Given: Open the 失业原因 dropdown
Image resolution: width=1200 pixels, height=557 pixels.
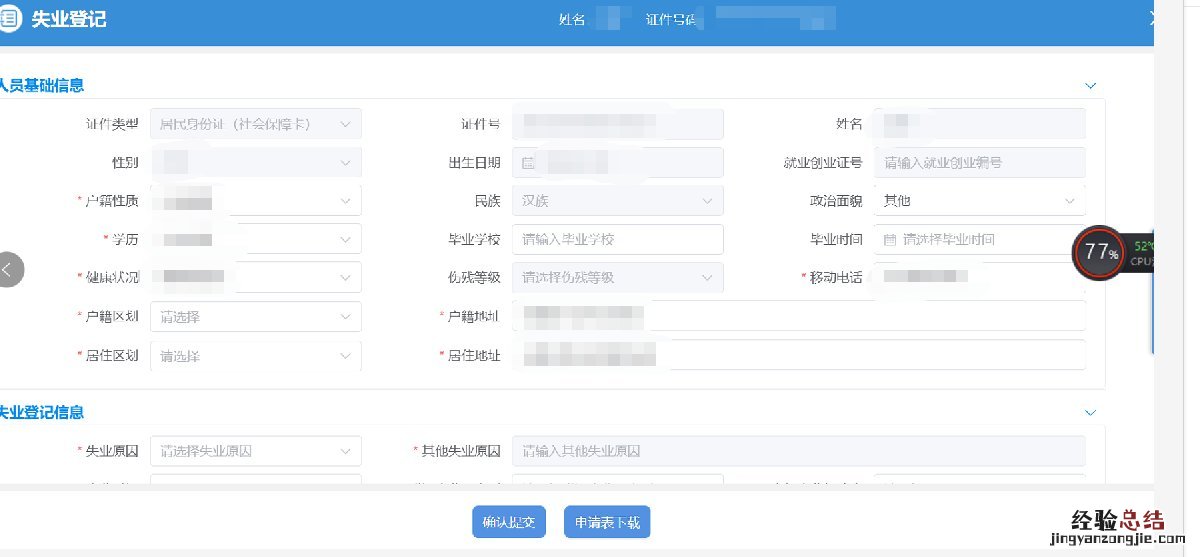Looking at the screenshot, I should (x=255, y=451).
